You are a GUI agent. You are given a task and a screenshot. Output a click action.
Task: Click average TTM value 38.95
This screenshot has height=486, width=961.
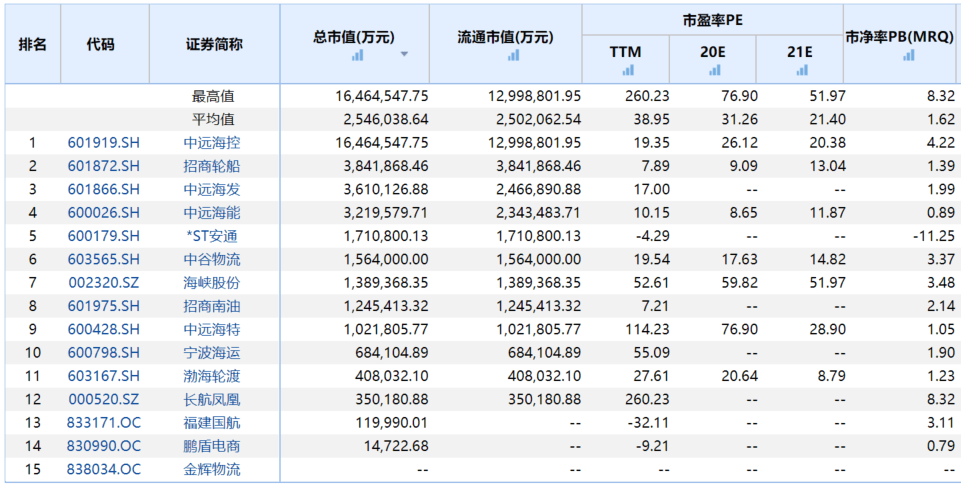coord(652,120)
